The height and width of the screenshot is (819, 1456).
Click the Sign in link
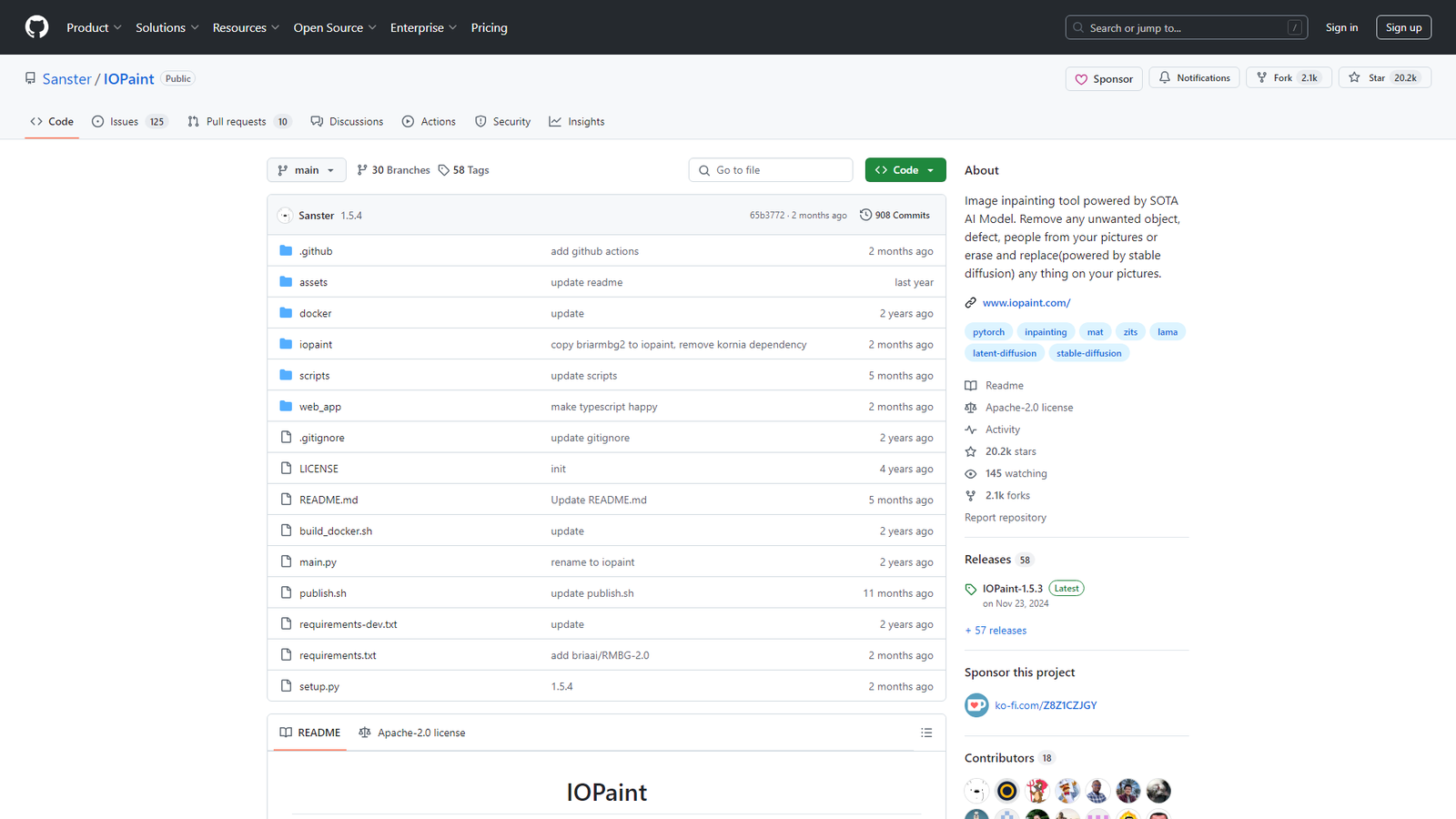click(1341, 27)
